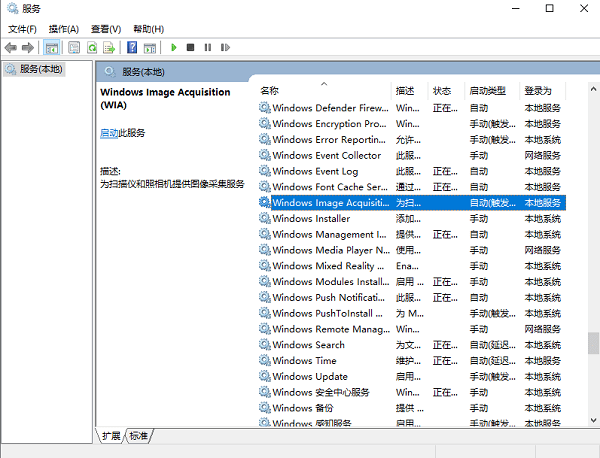The width and height of the screenshot is (600, 458).
Task: Click the Back arrow in the toolbar
Action: pos(11,48)
